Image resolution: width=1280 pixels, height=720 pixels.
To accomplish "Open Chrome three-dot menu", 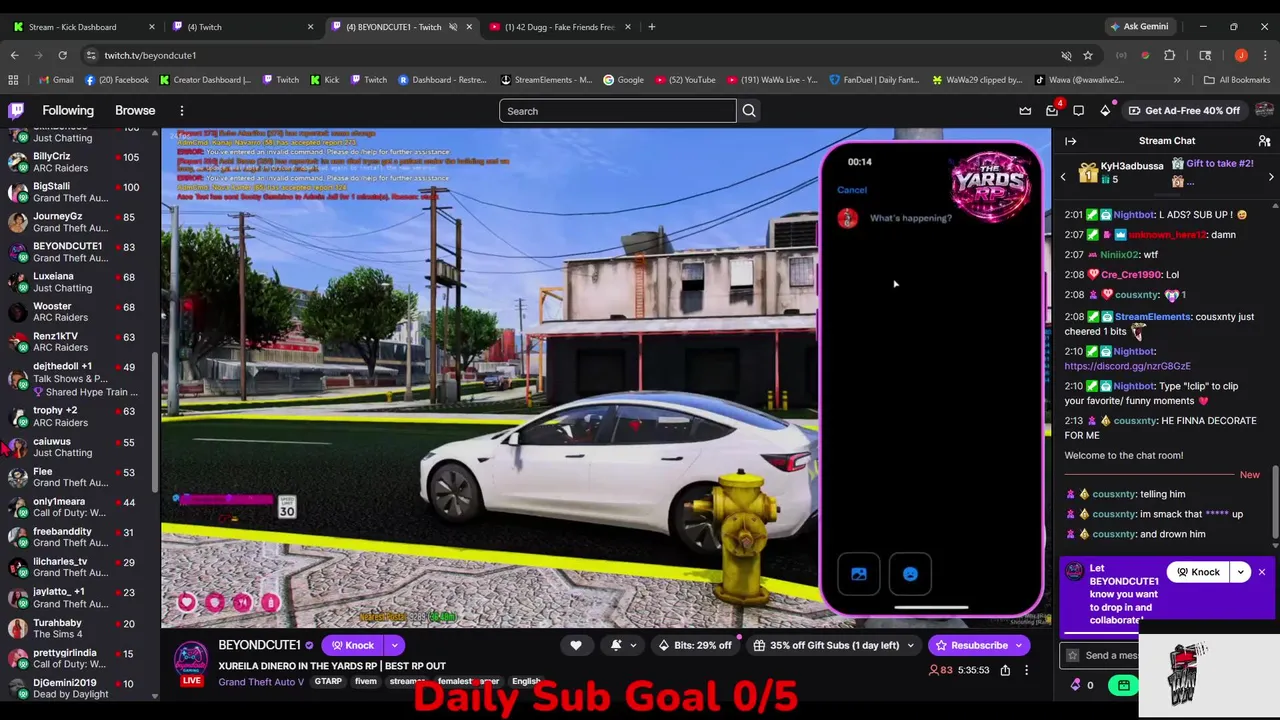I will [x=1265, y=55].
